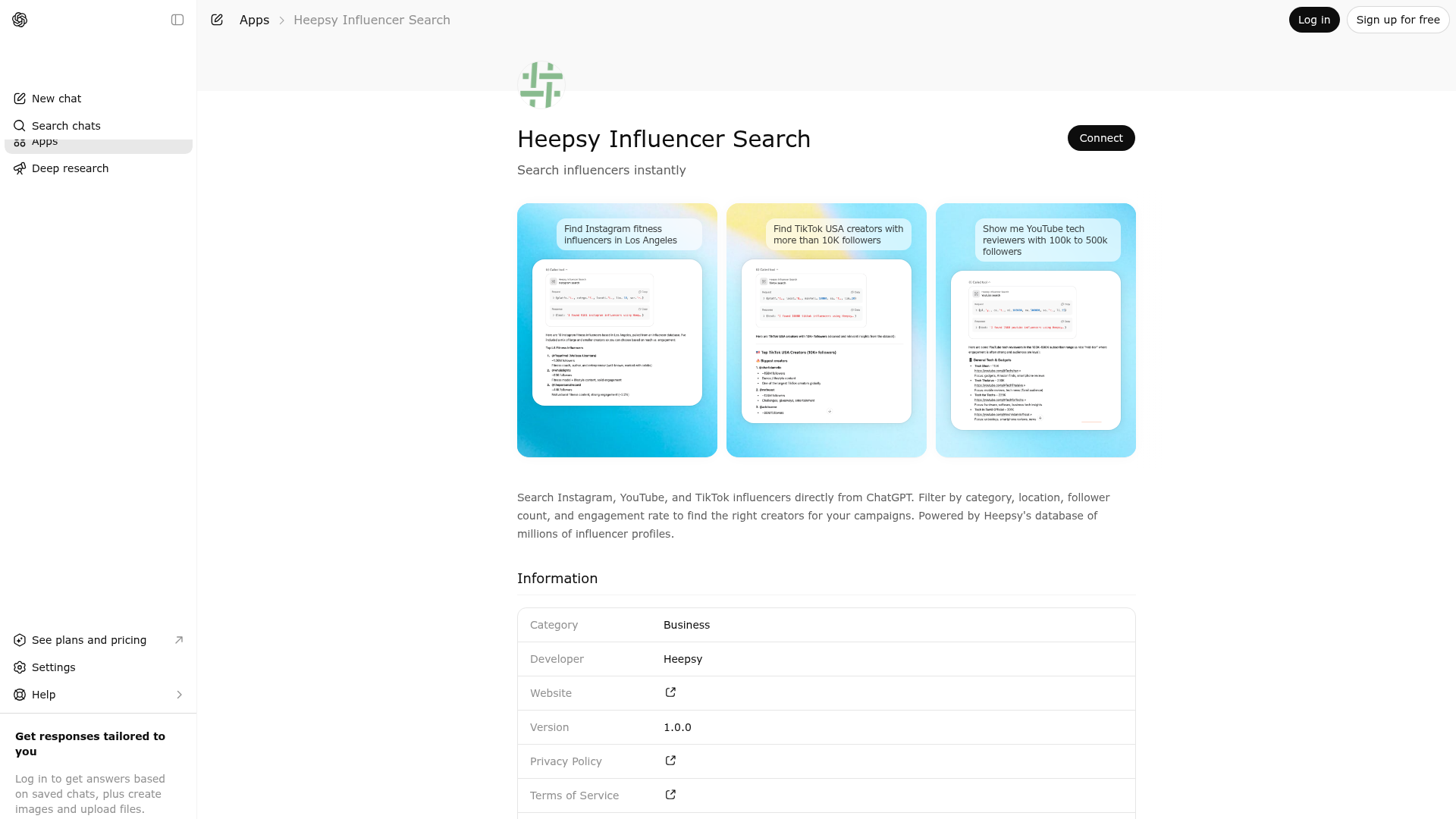Viewport: 1456px width, 819px height.
Task: Click the See plans external arrow icon
Action: tap(179, 640)
